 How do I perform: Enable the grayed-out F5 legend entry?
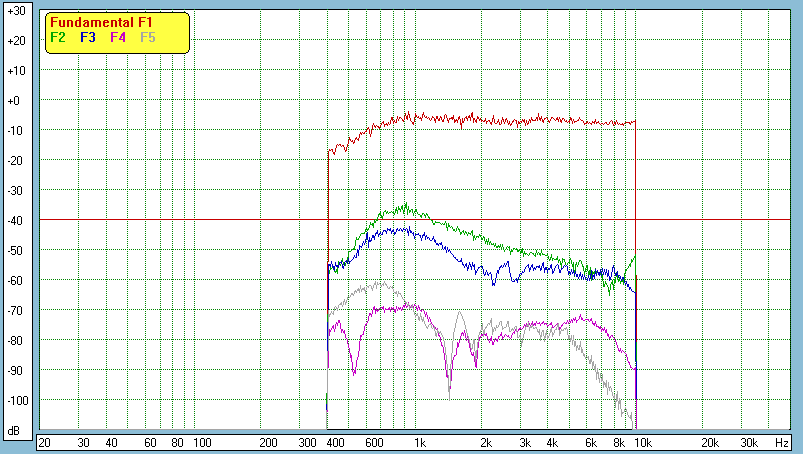click(x=148, y=37)
